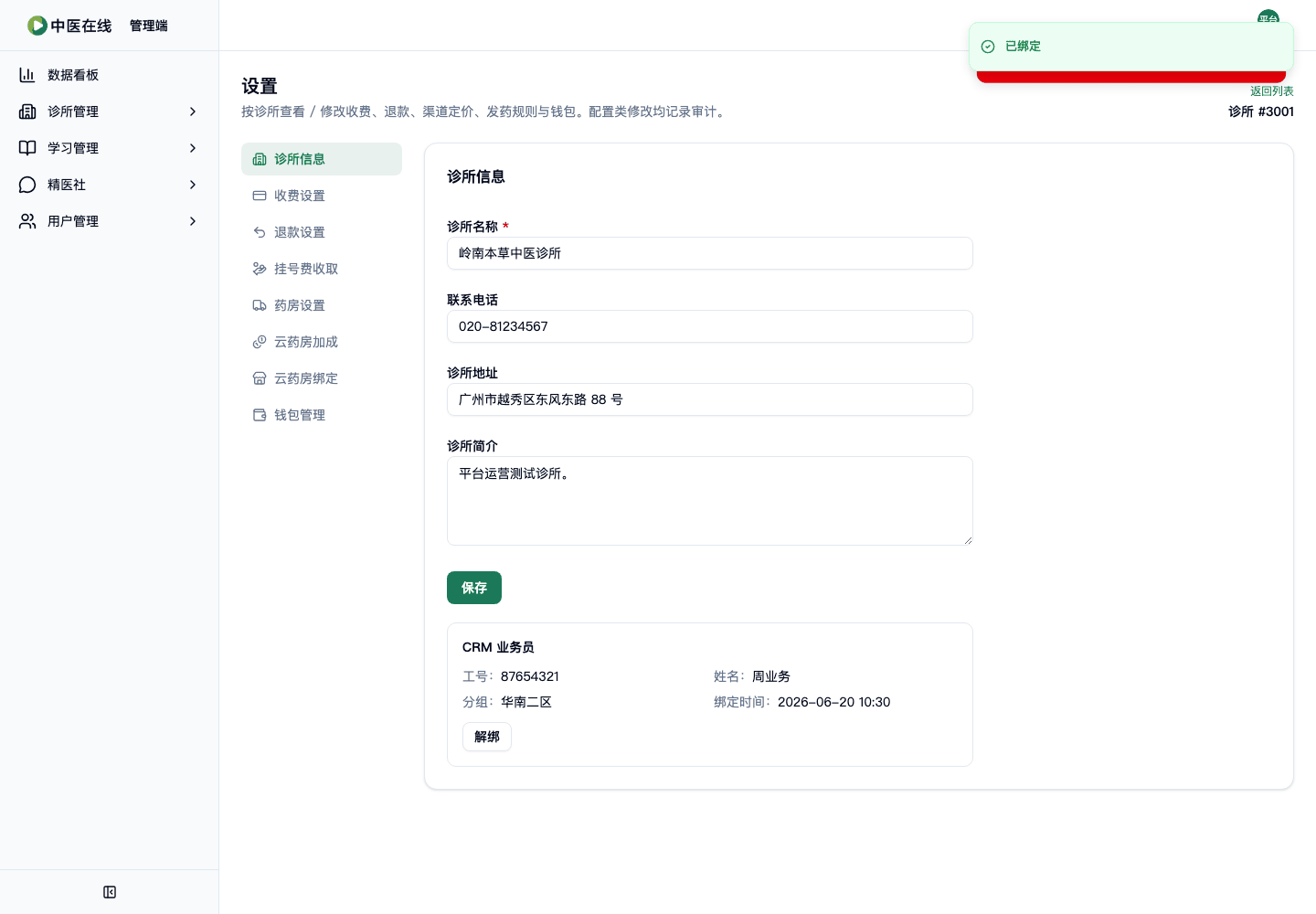Click the 退款设置 undo arrow icon

tap(260, 232)
